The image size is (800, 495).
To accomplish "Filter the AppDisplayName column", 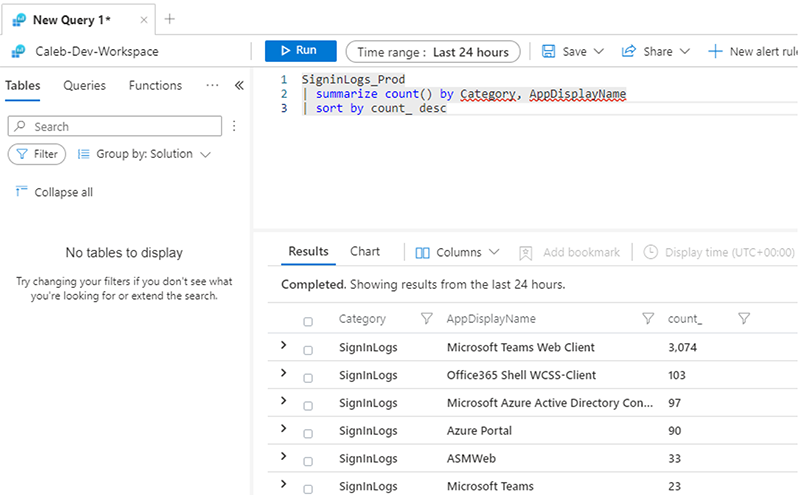I will click(648, 318).
